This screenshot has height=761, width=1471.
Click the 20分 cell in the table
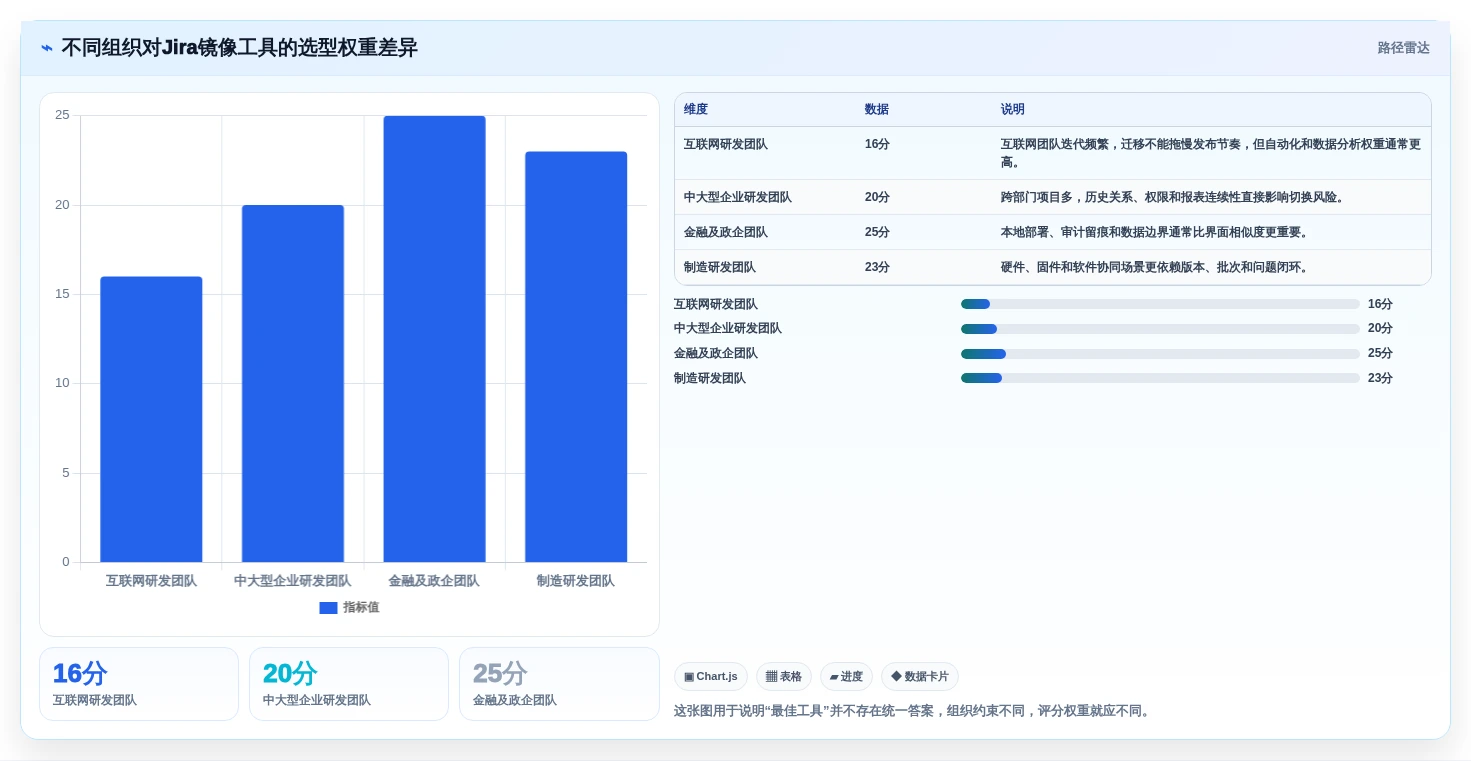877,197
